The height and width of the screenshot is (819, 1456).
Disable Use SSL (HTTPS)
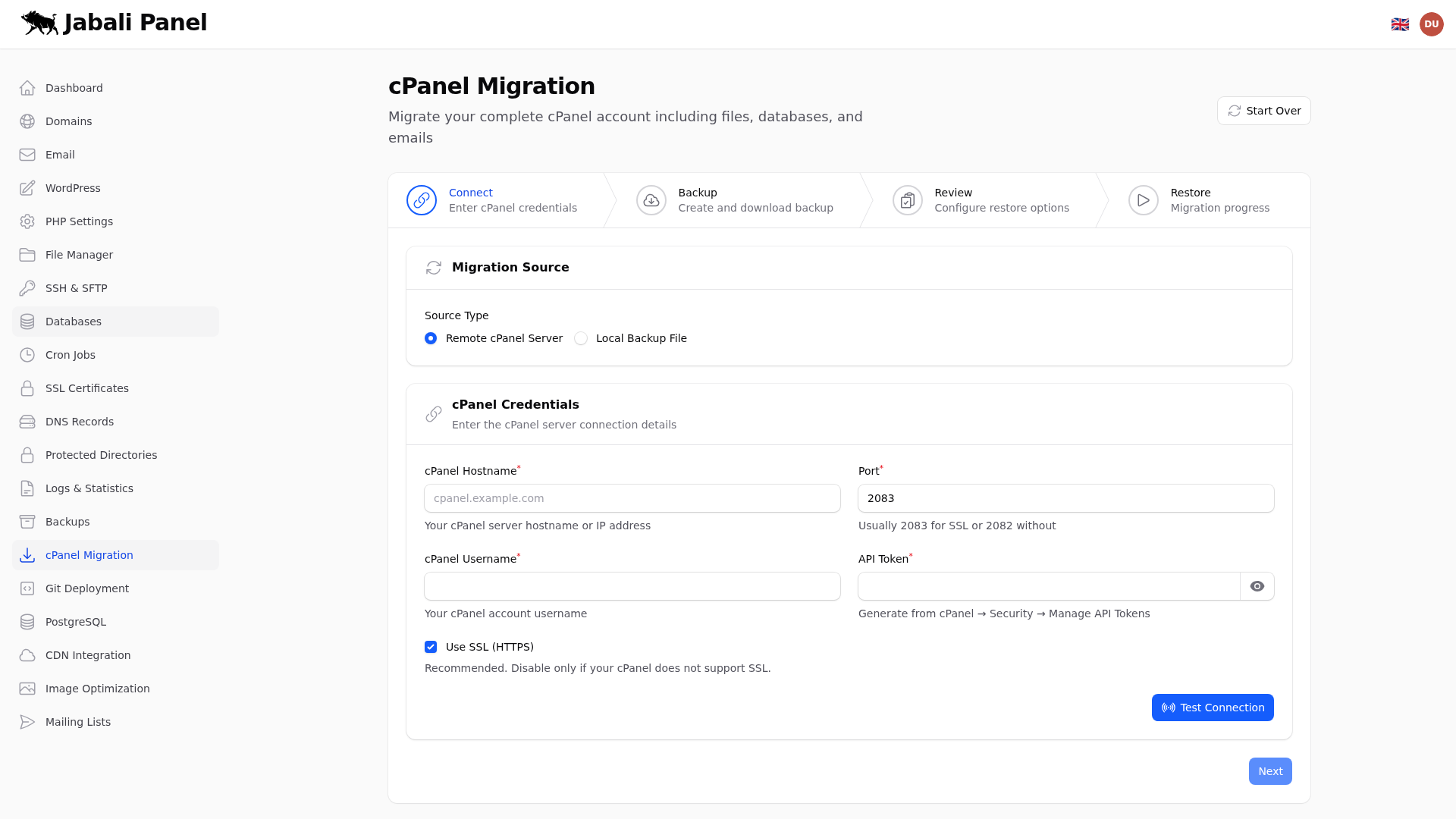tap(431, 647)
